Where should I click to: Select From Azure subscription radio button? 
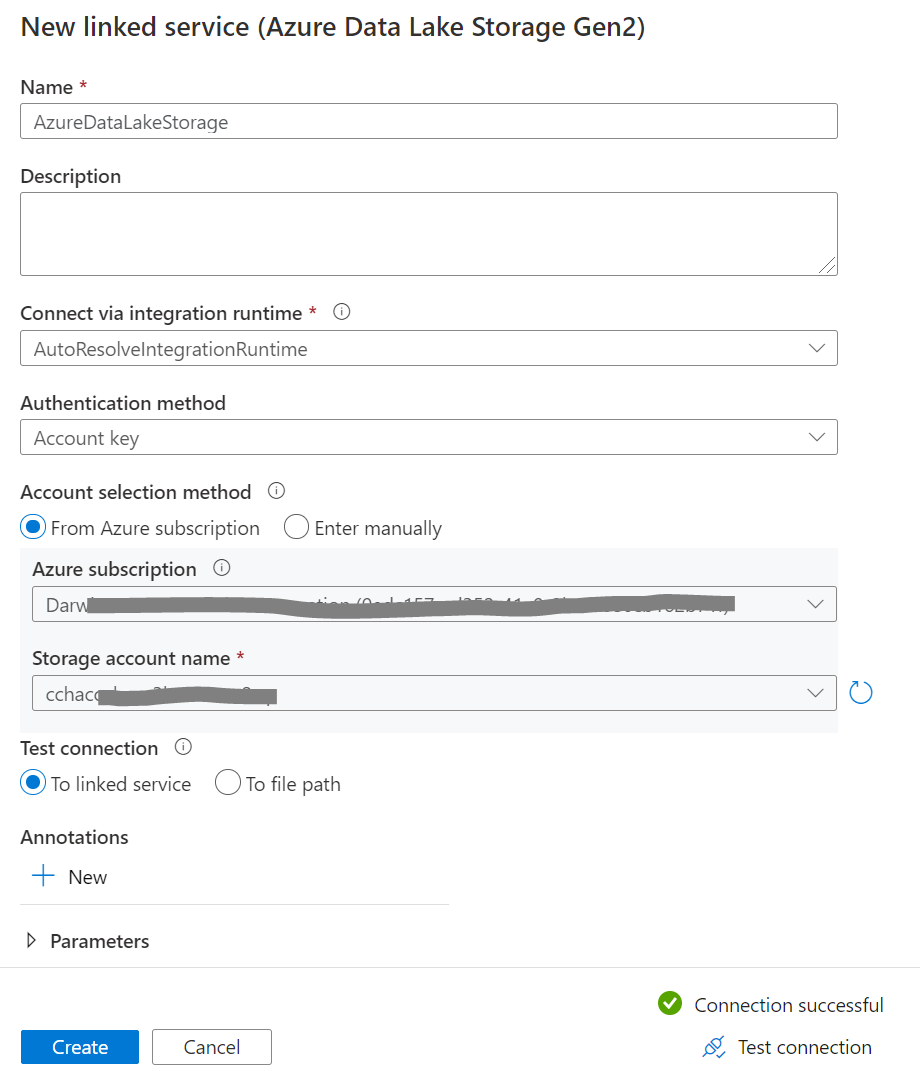(x=34, y=527)
